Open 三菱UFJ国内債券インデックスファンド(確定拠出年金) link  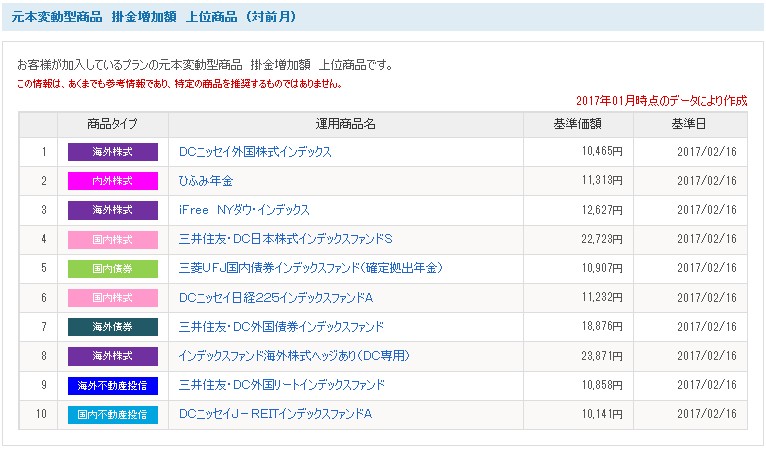pyautogui.click(x=310, y=268)
